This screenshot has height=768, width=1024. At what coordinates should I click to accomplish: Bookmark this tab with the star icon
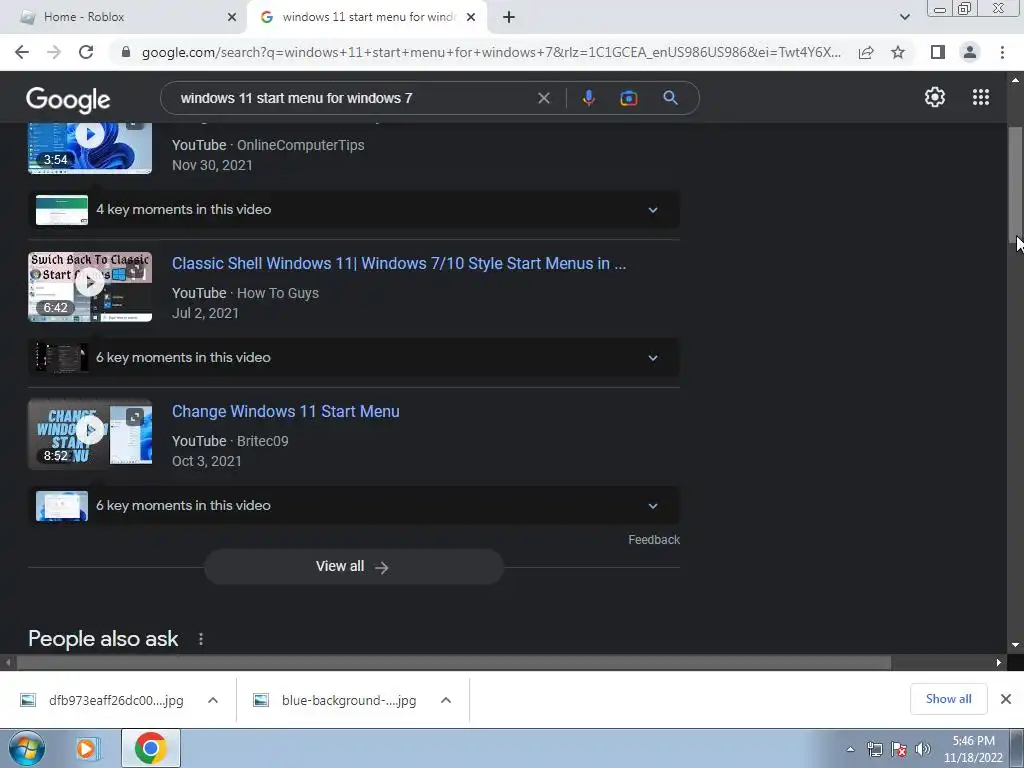(898, 52)
